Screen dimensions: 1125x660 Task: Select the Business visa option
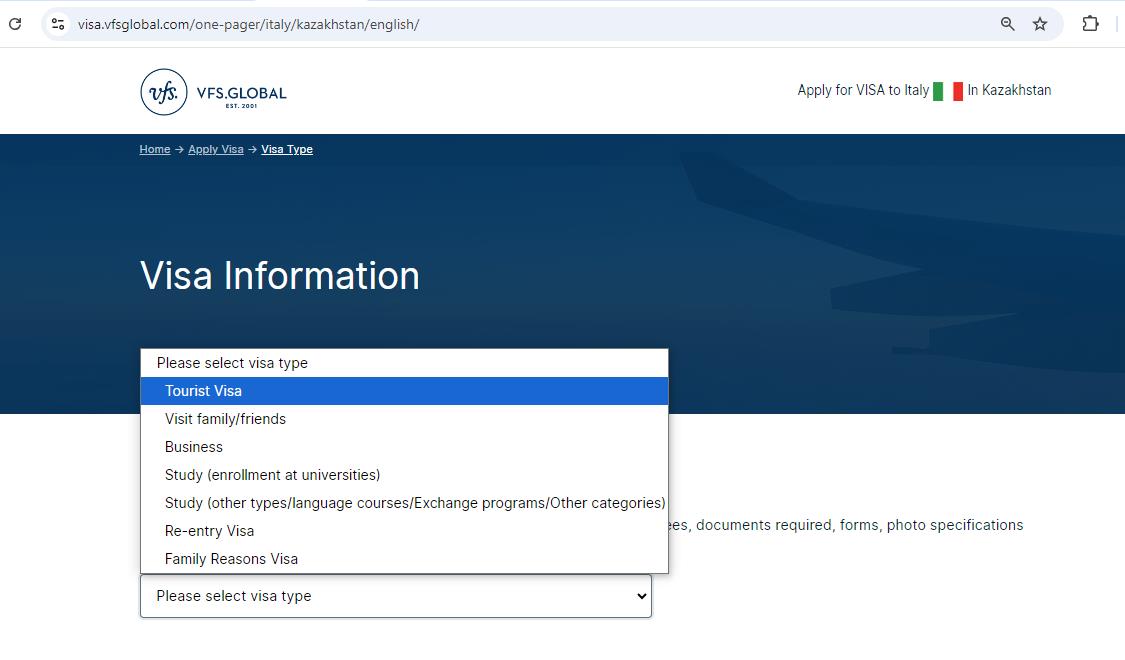[194, 447]
